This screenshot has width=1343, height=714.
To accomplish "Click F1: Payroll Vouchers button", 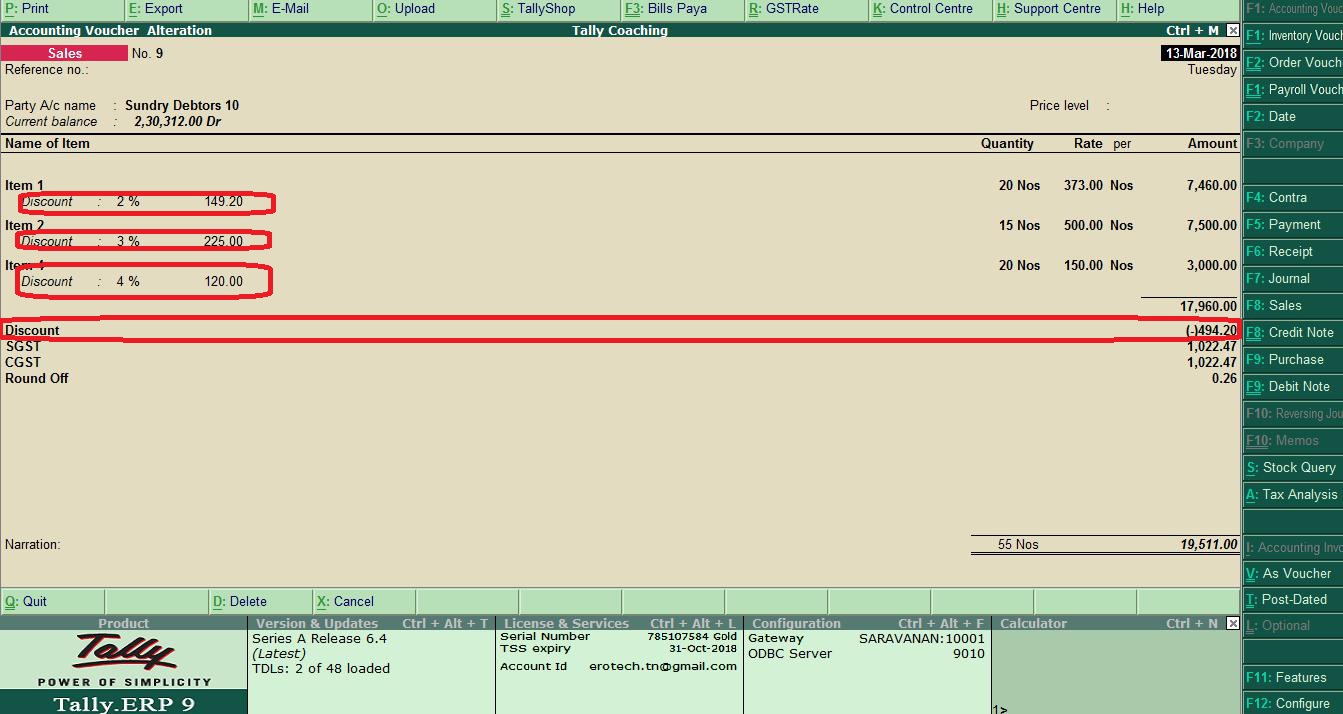I will (1293, 89).
